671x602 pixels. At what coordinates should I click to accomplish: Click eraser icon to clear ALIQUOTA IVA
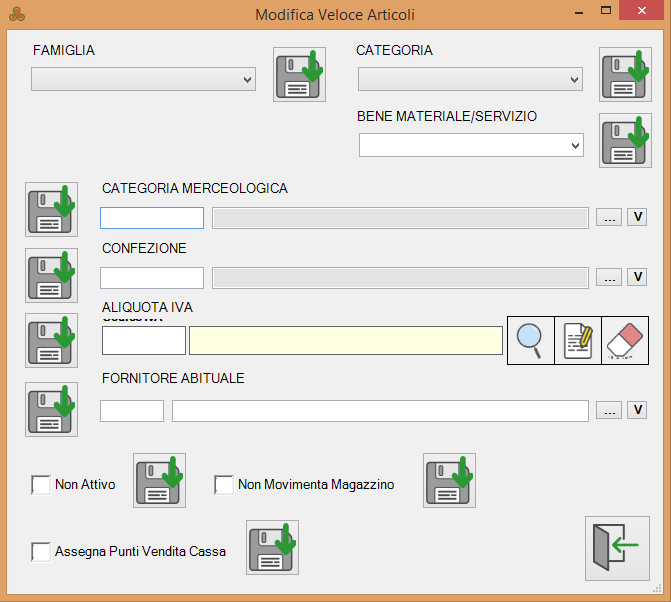pos(625,341)
